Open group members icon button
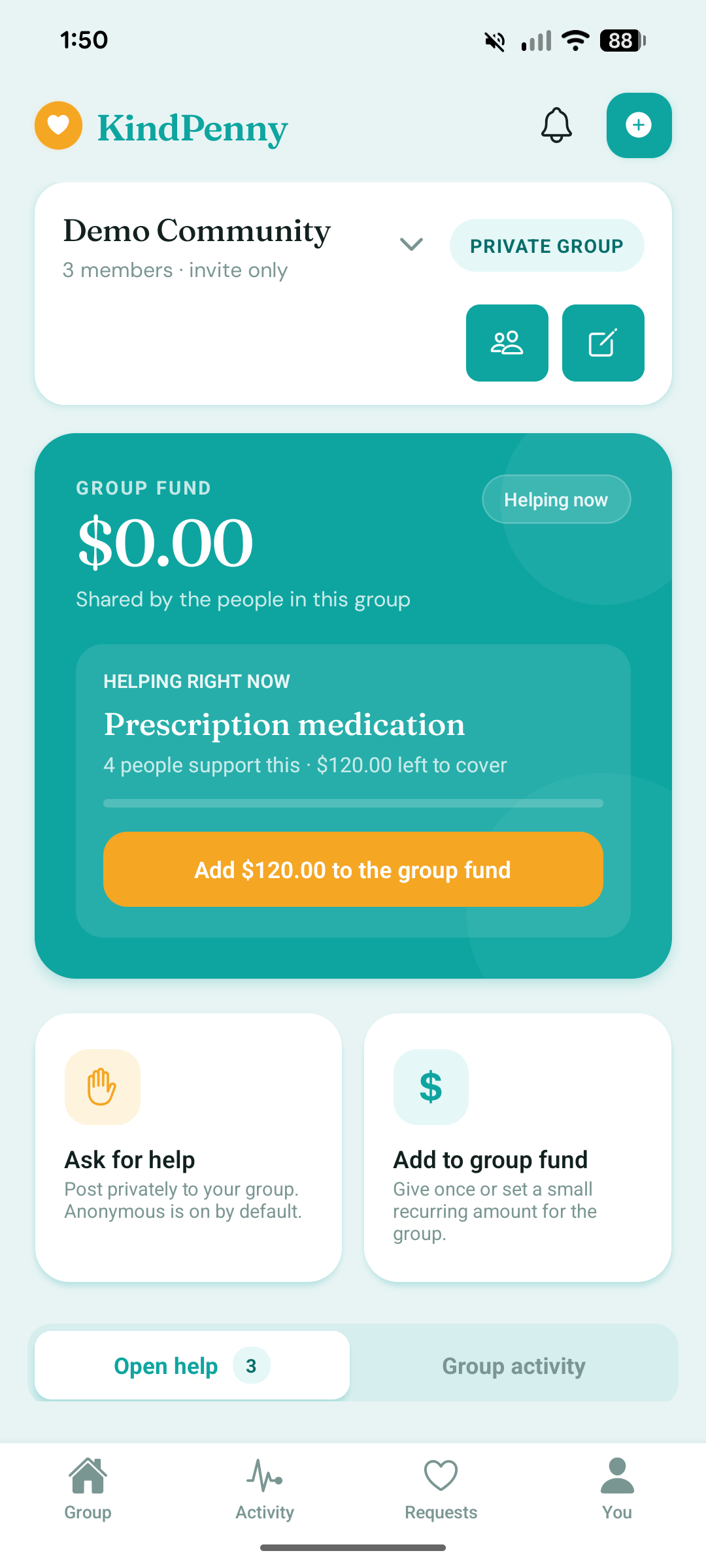This screenshot has height=1568, width=706. (x=507, y=343)
